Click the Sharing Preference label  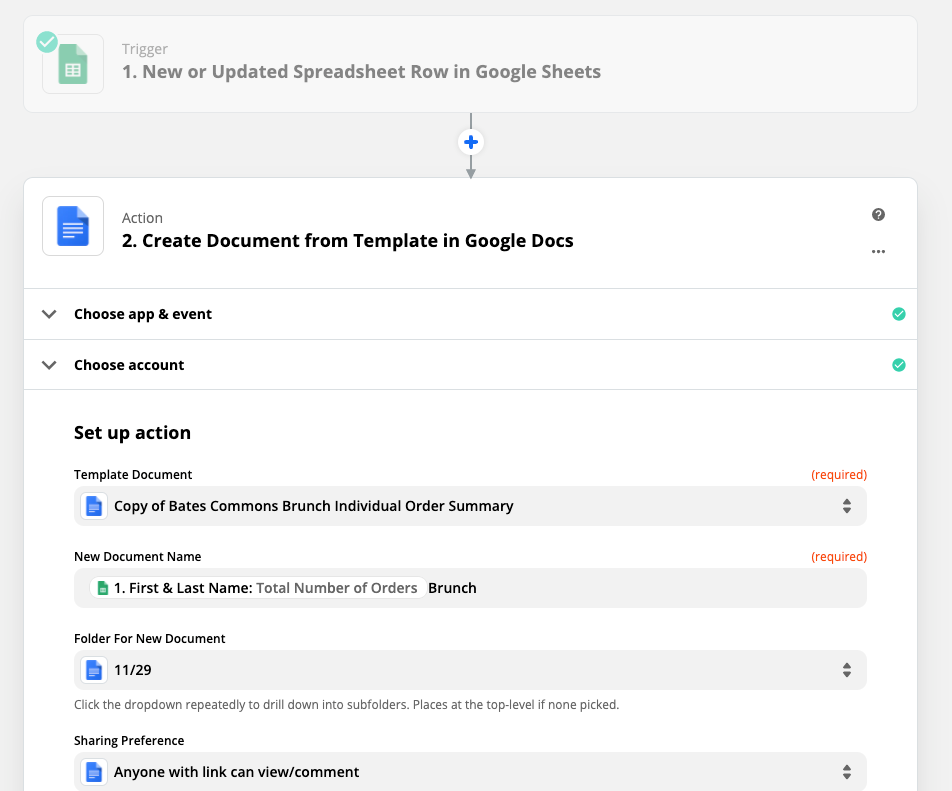coord(129,741)
